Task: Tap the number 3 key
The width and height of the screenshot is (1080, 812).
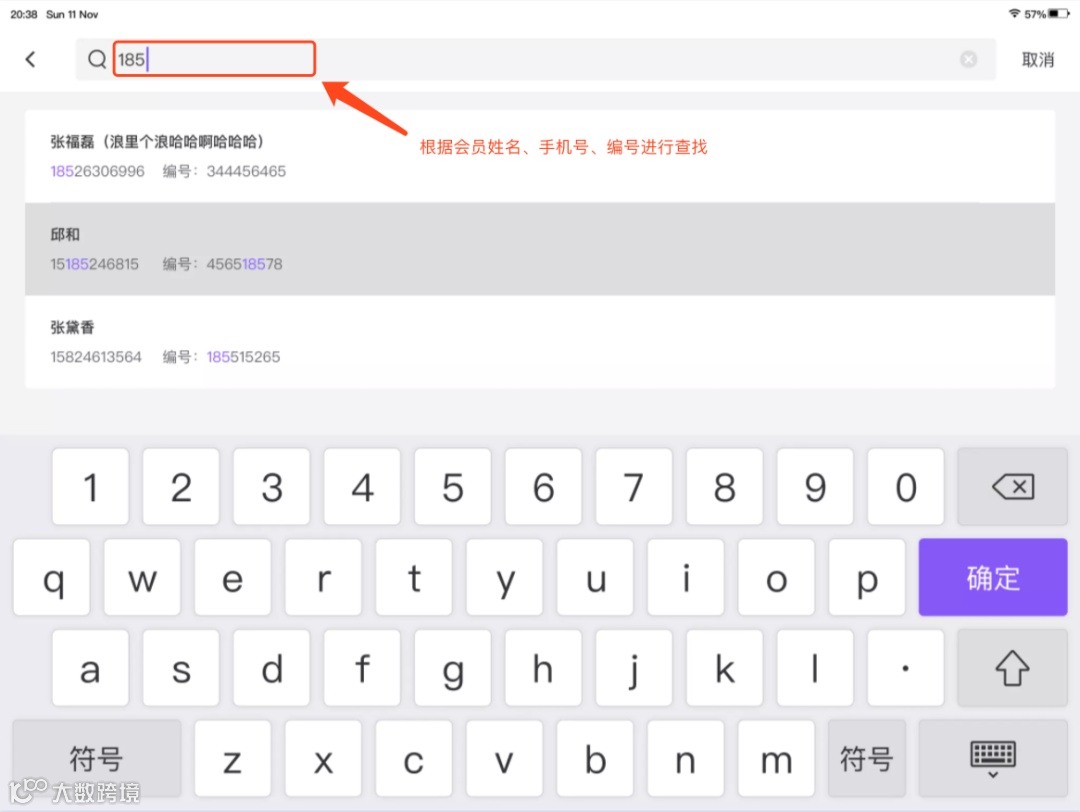Action: [x=271, y=487]
